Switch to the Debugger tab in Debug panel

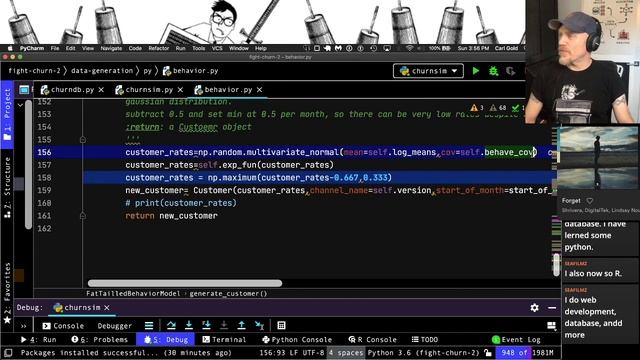click(x=115, y=326)
